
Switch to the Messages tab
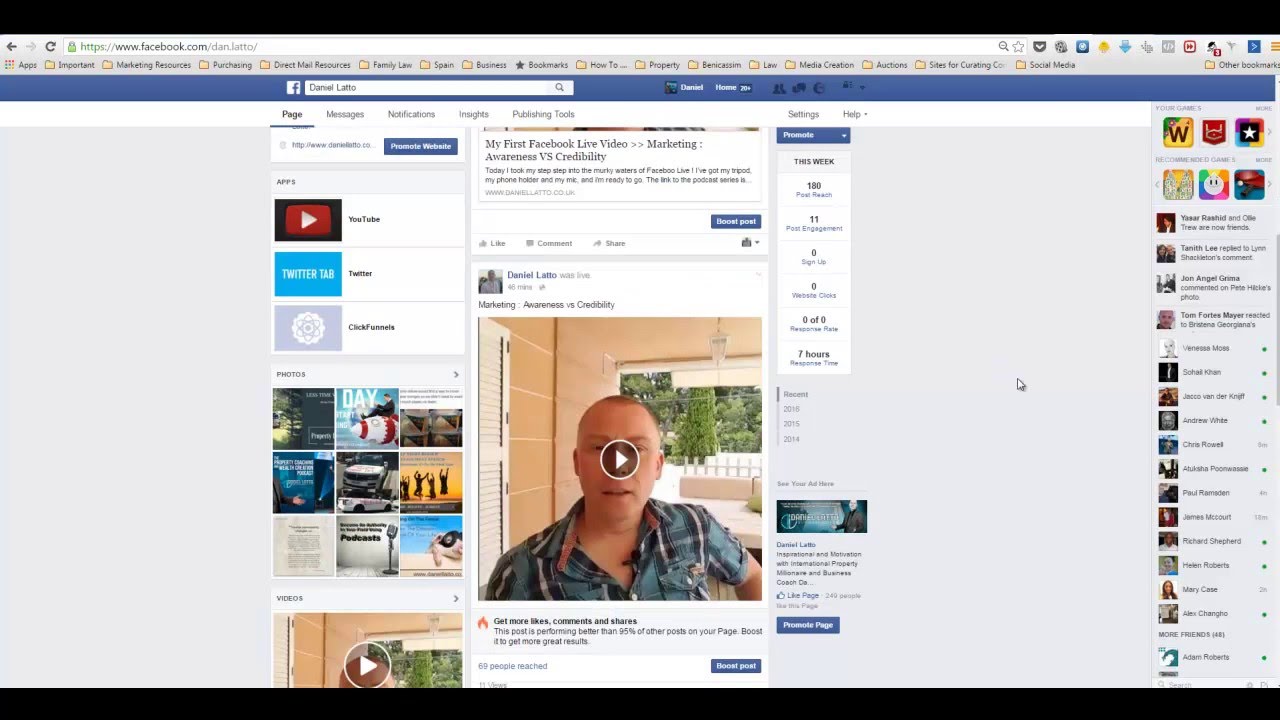tap(345, 115)
